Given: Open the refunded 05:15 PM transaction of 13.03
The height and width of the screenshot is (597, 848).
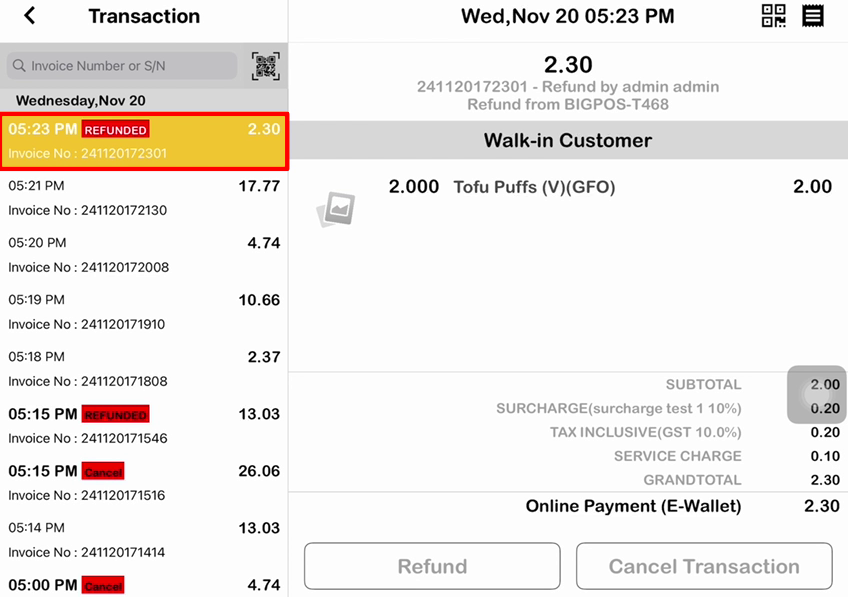Looking at the screenshot, I should click(x=144, y=426).
